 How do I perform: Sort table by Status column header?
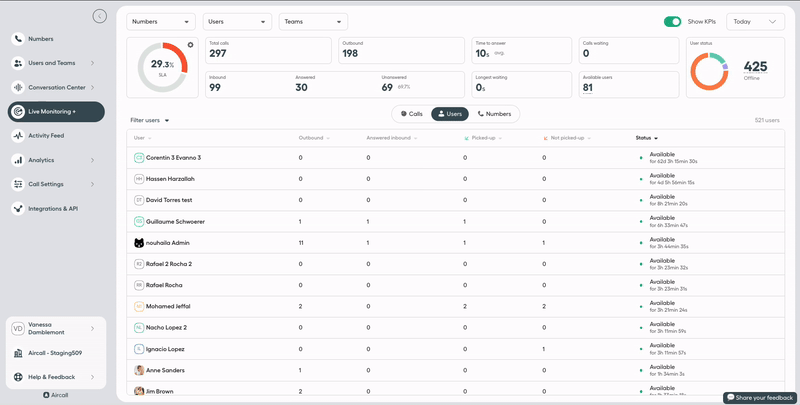(x=647, y=138)
